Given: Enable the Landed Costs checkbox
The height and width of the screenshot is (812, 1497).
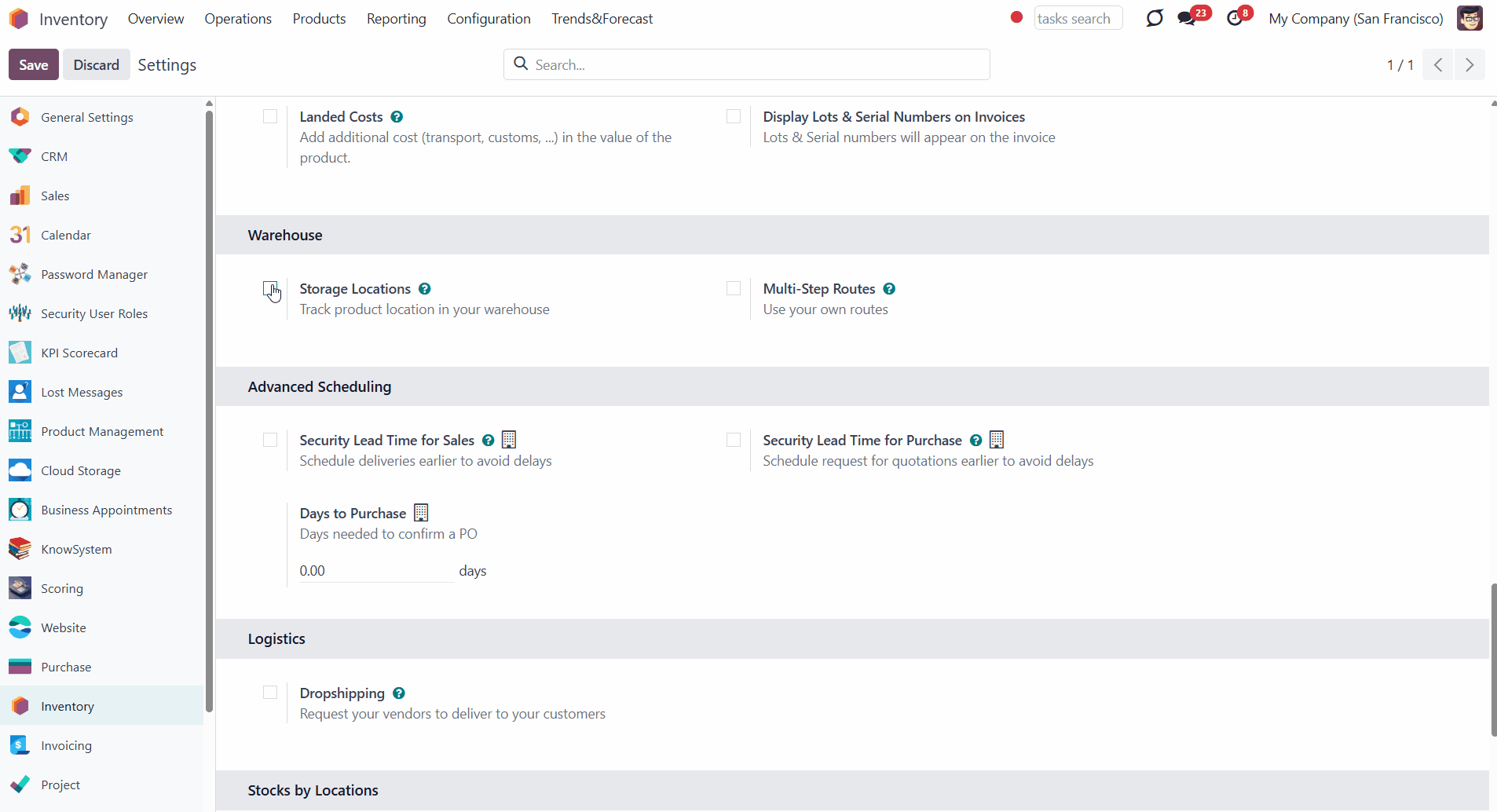Looking at the screenshot, I should click(x=270, y=116).
